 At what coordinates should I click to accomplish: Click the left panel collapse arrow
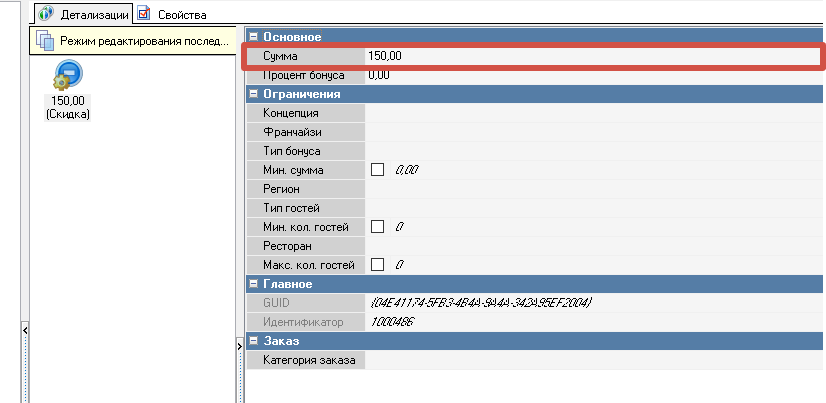tap(25, 329)
